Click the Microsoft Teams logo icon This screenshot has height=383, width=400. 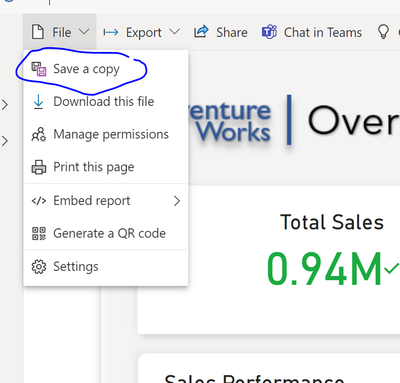click(x=269, y=32)
